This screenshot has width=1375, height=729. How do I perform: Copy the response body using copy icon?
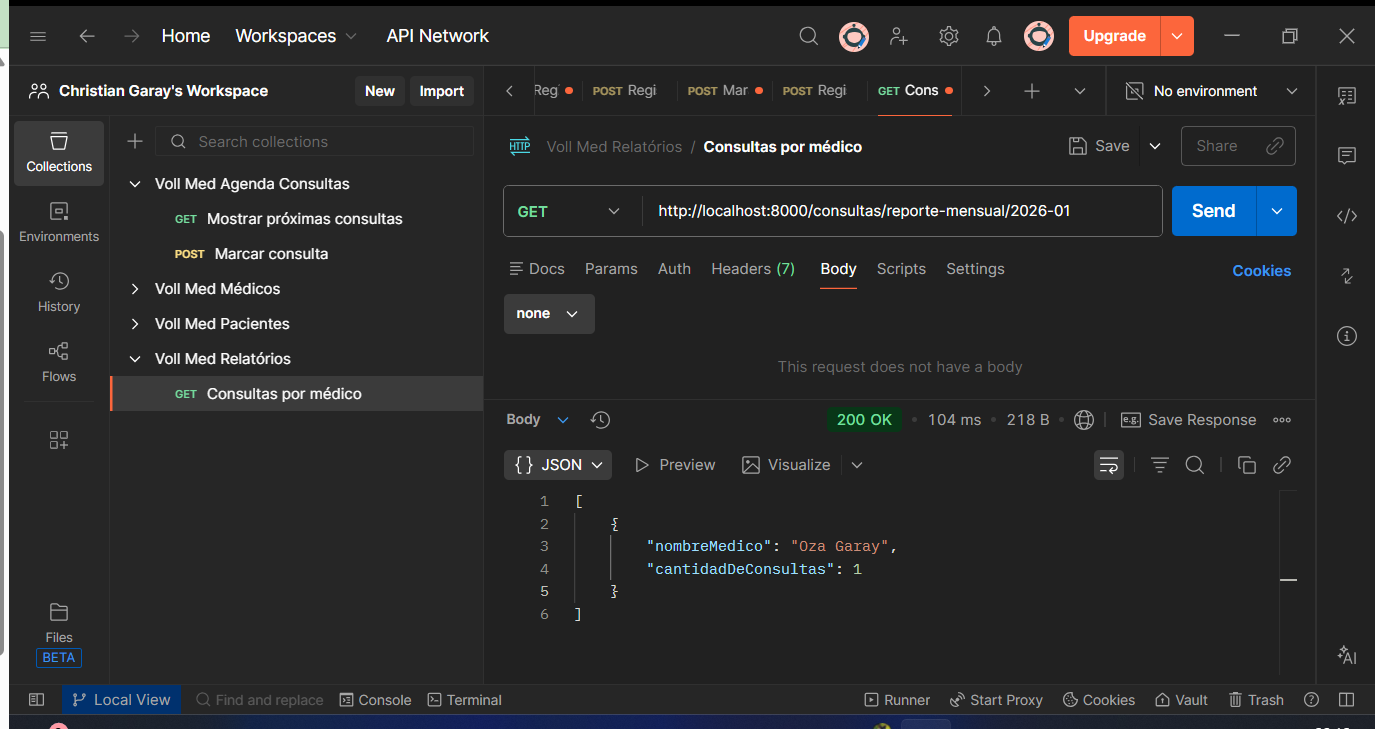1246,465
